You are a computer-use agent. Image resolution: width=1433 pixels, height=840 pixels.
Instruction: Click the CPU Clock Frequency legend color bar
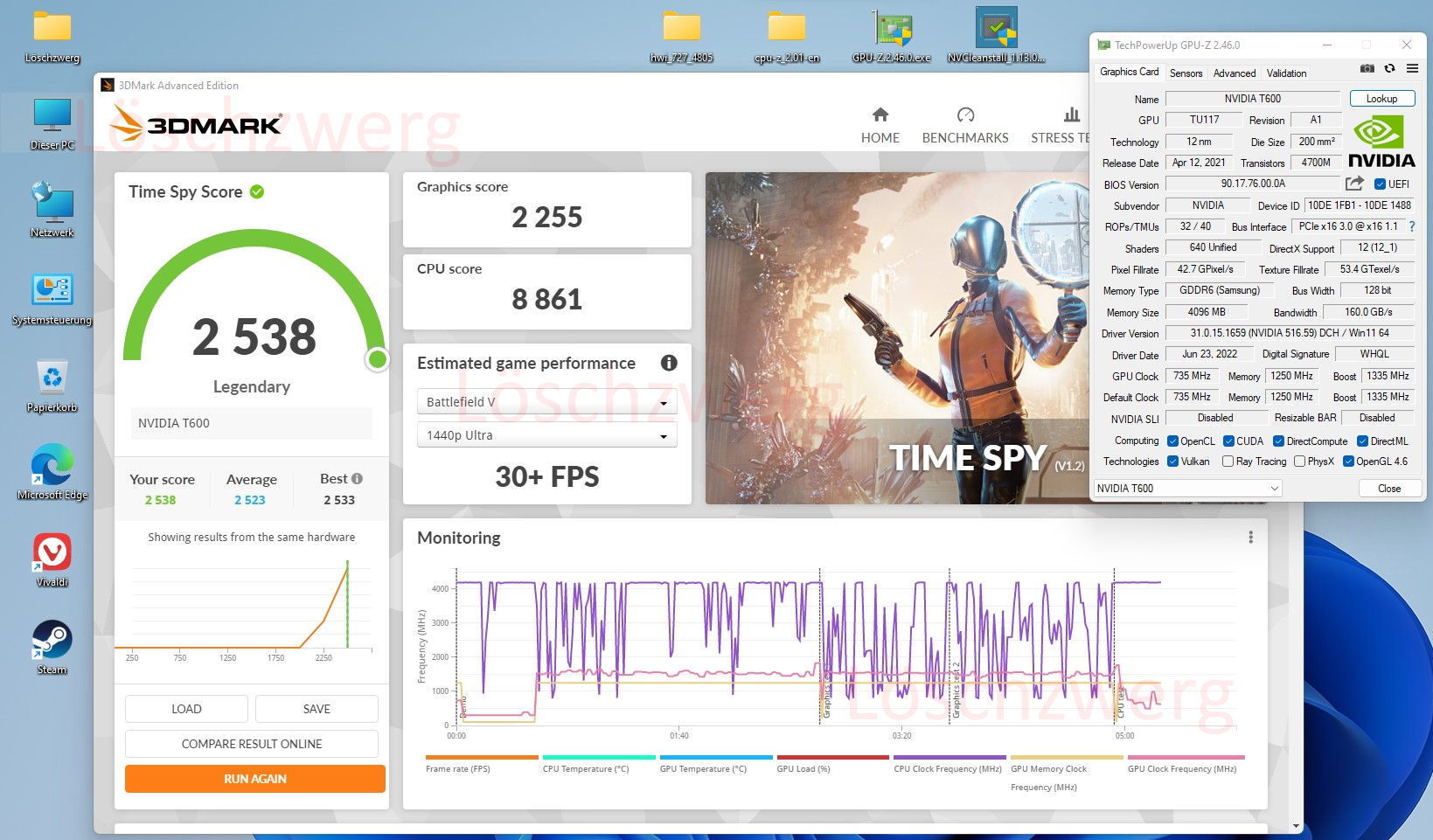950,757
